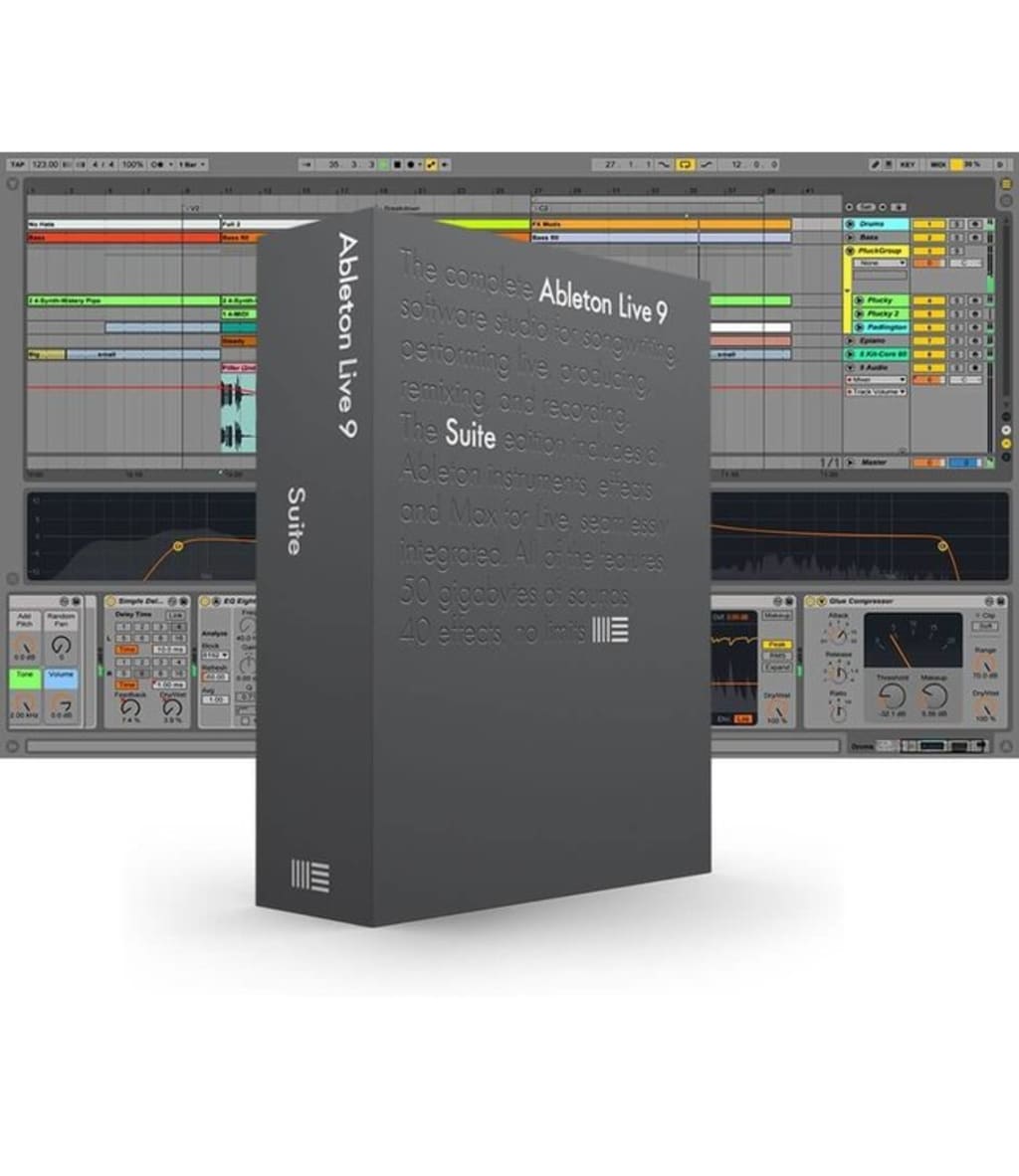Screen dimensions: 1019x1176
Task: Toggle the yellow loop switch
Action: 685,164
